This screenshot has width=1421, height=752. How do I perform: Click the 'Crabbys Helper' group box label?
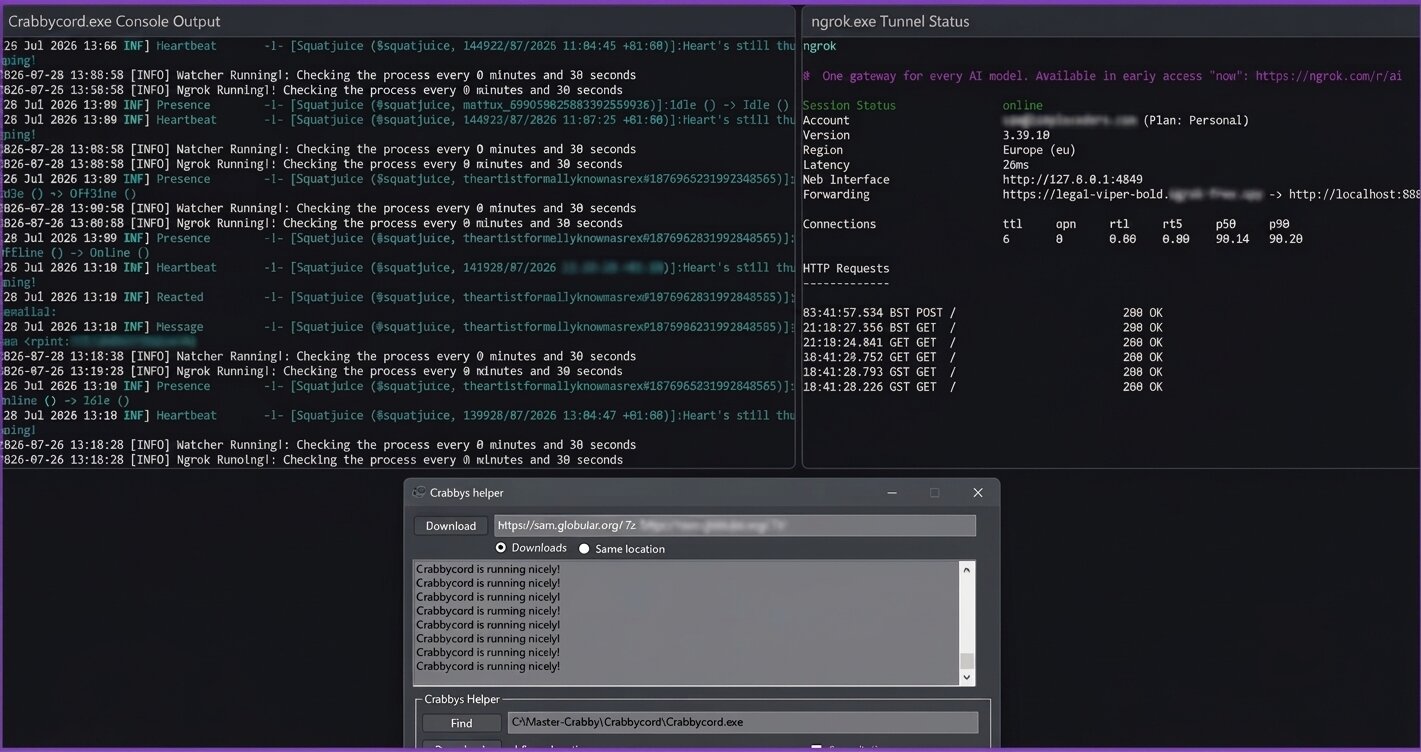pyautogui.click(x=462, y=700)
